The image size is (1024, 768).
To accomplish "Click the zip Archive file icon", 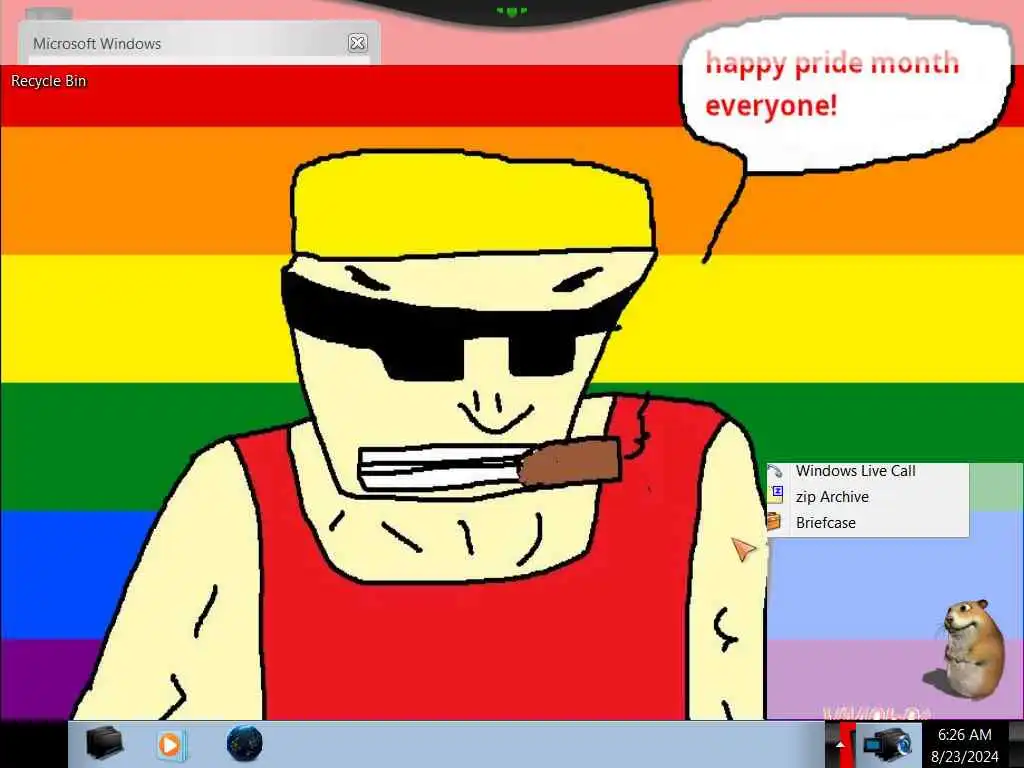I will 776,494.
